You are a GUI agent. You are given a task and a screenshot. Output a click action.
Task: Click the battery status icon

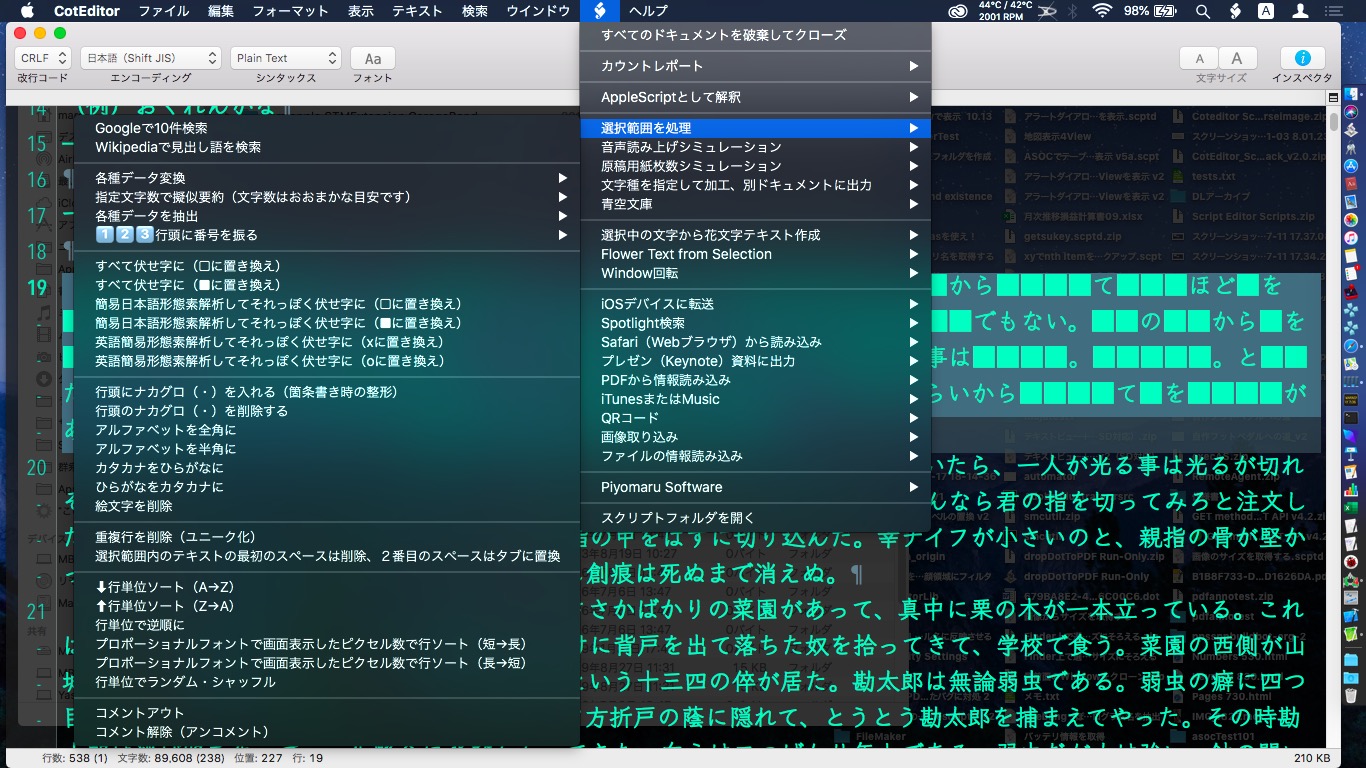click(x=1166, y=11)
